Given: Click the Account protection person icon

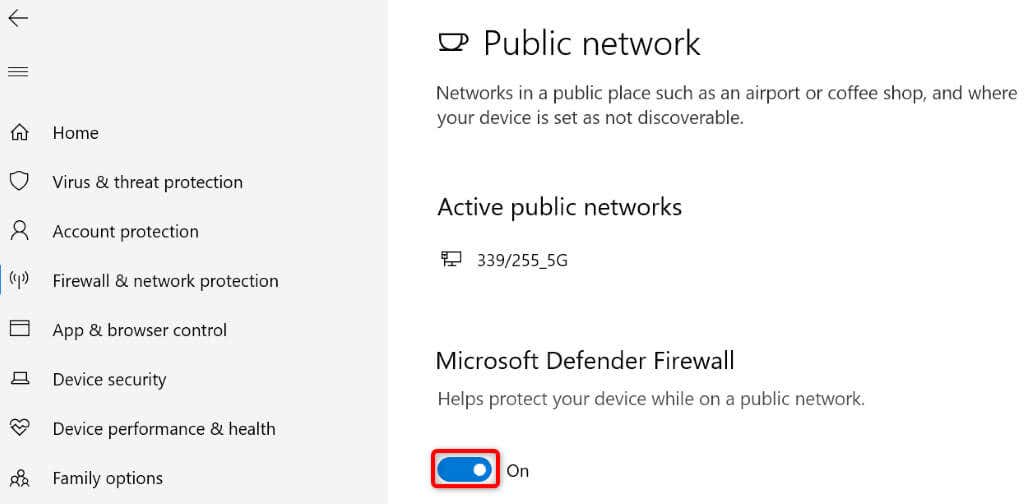Looking at the screenshot, I should point(19,231).
